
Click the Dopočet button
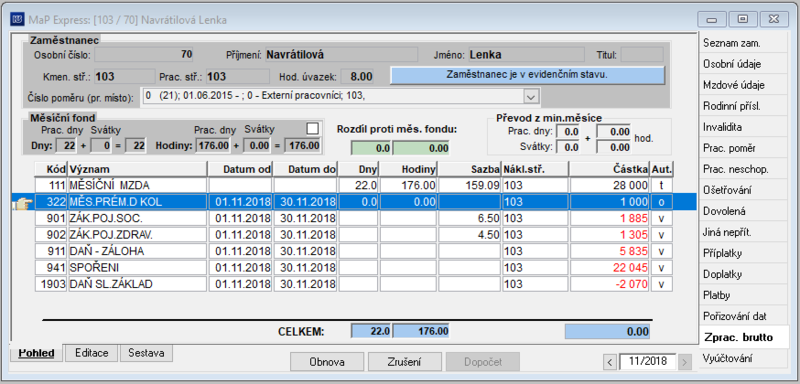coord(483,362)
